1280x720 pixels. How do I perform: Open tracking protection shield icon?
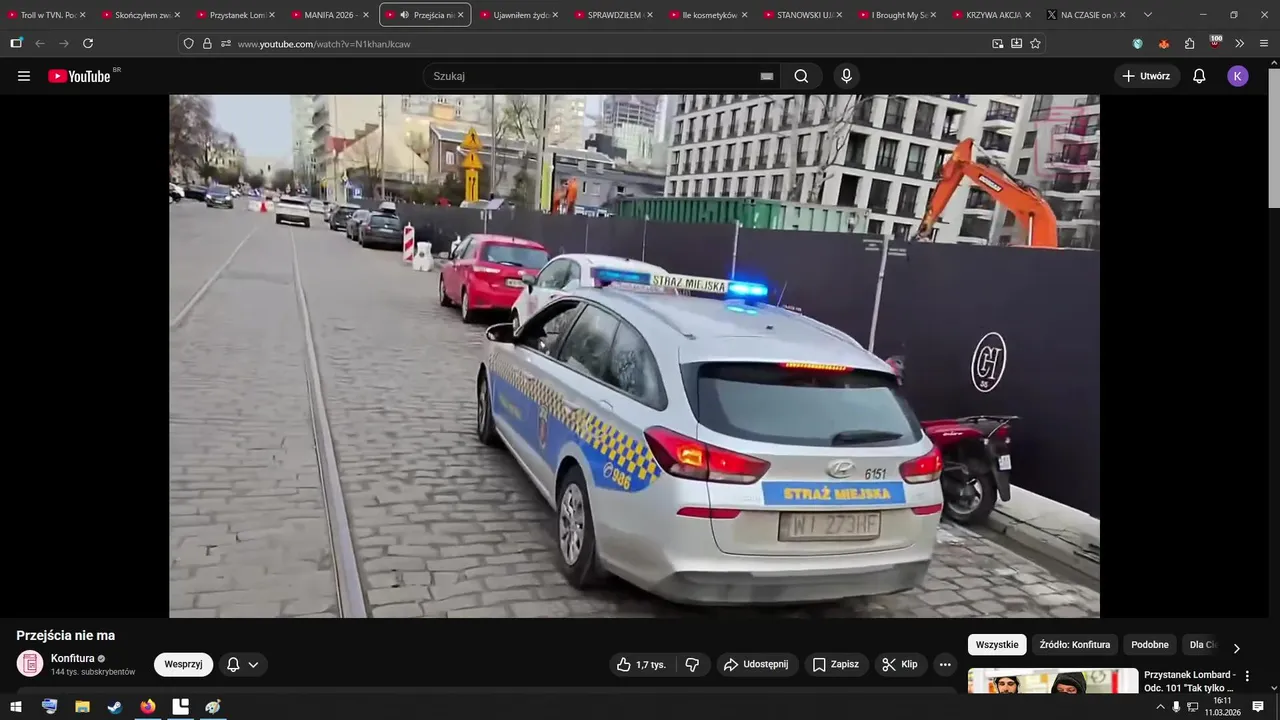(x=188, y=43)
